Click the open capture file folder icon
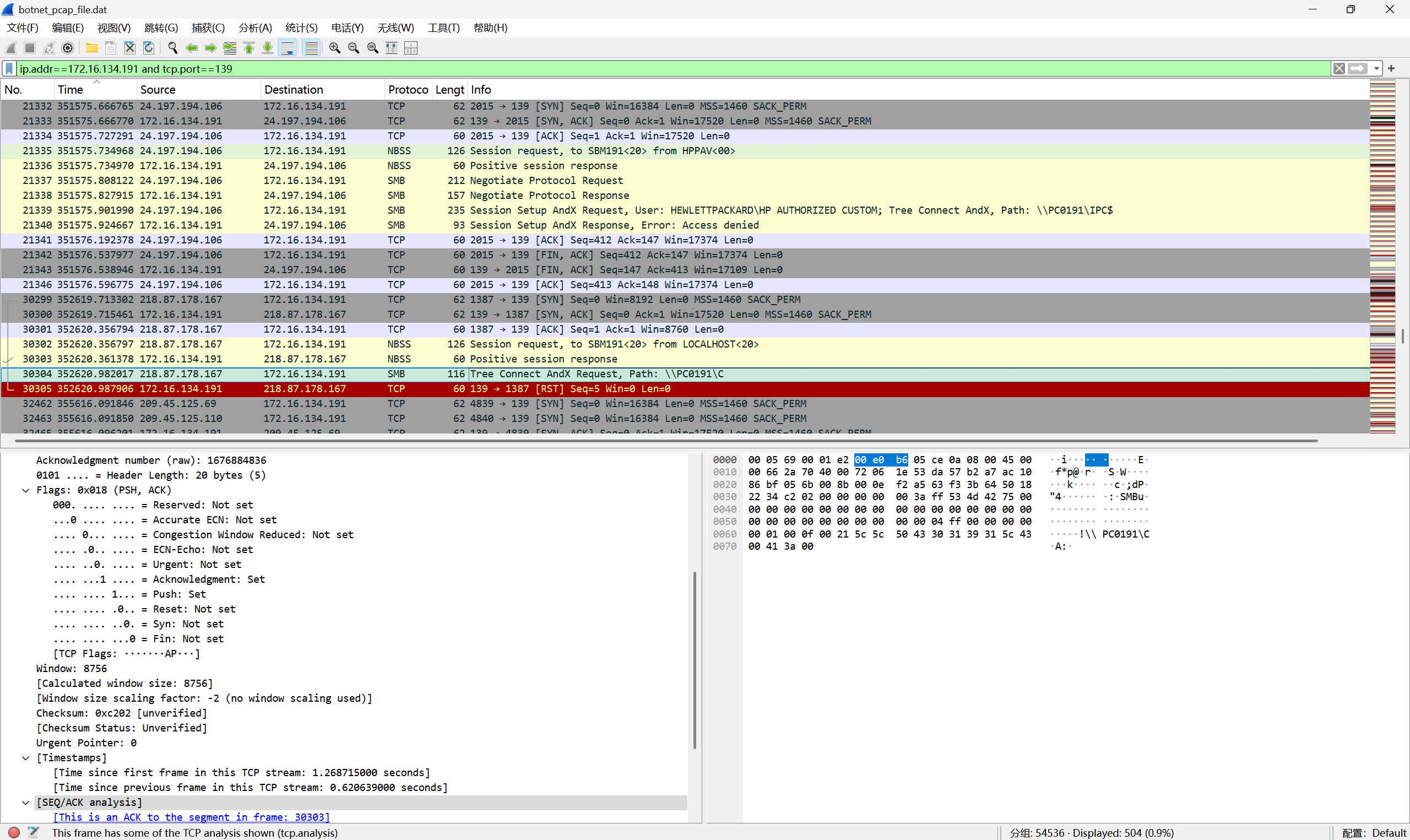This screenshot has width=1410, height=840. coord(91,48)
